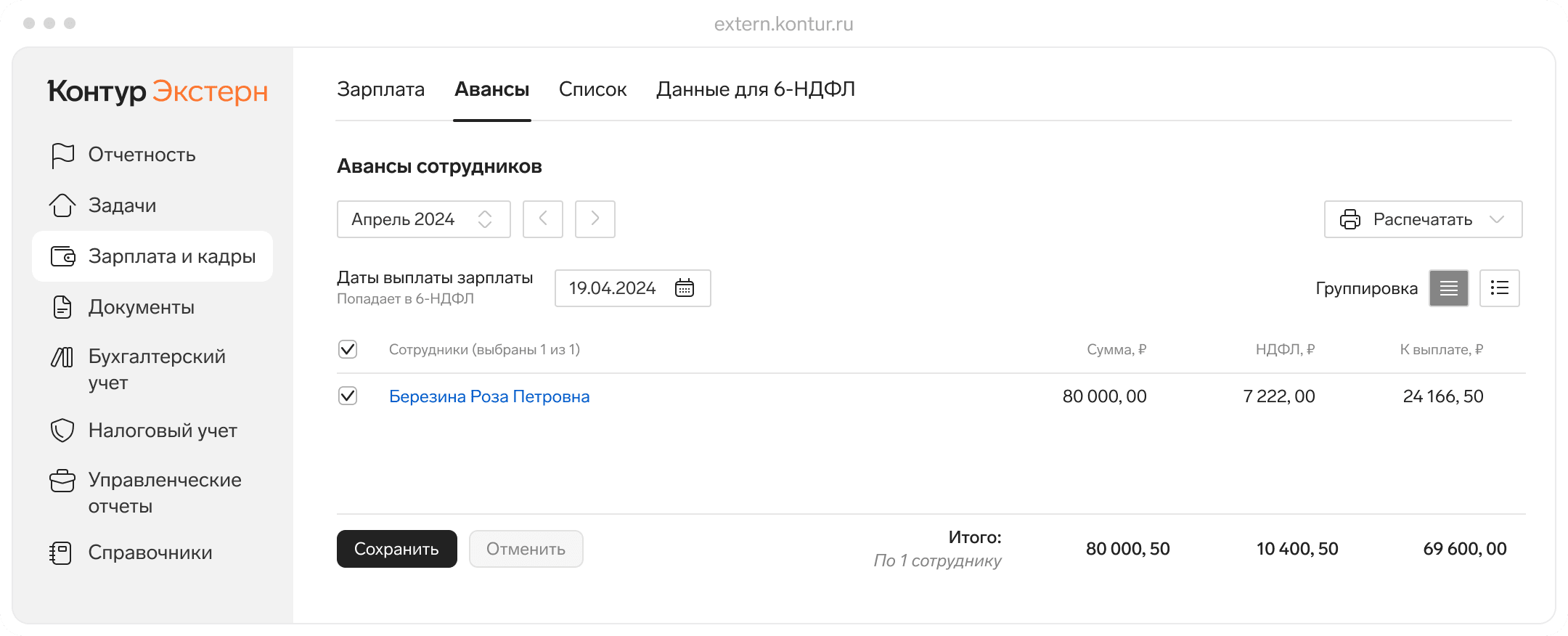Switch to the Зарплата tab
The width and height of the screenshot is (1568, 636).
[380, 89]
